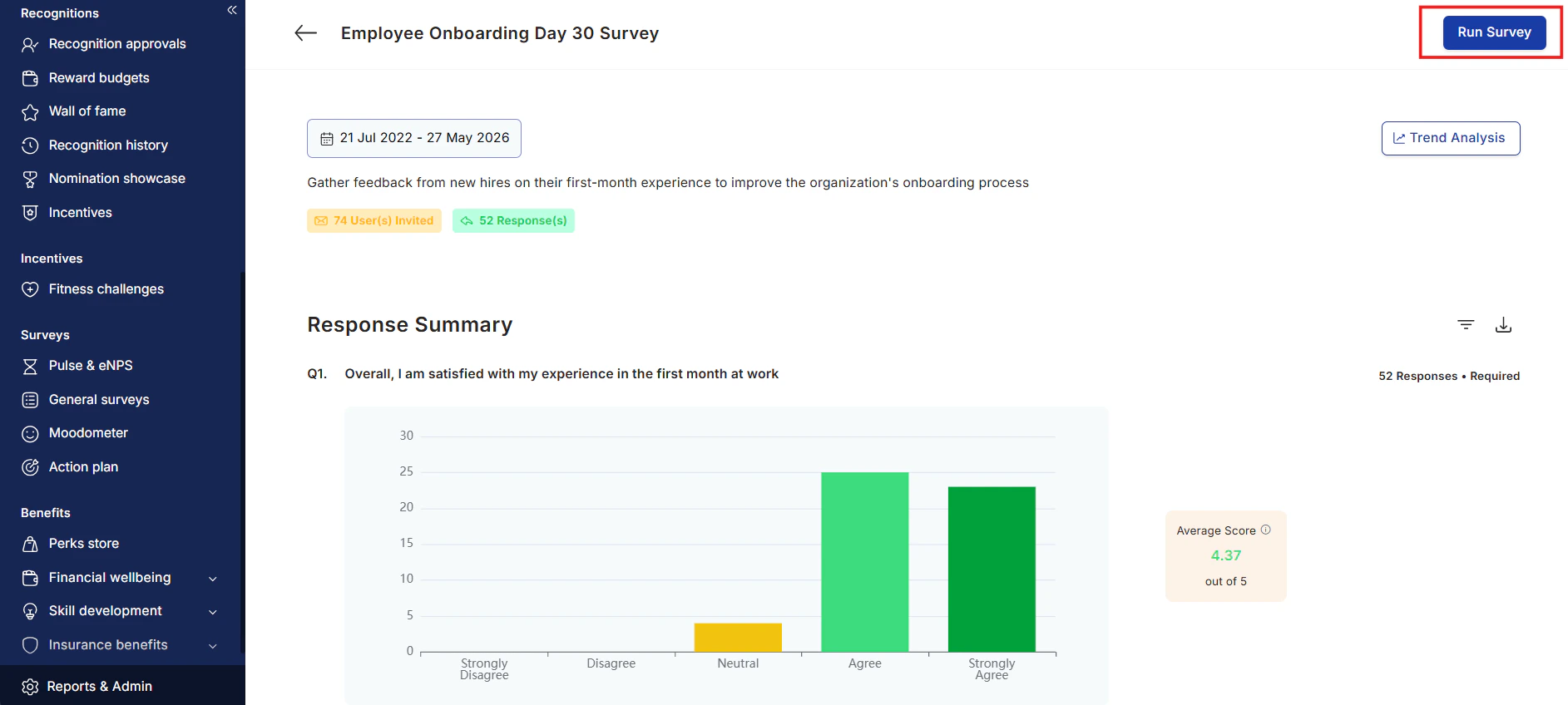This screenshot has height=705, width=1568.
Task: Click the General surveys list icon
Action: pyautogui.click(x=30, y=400)
